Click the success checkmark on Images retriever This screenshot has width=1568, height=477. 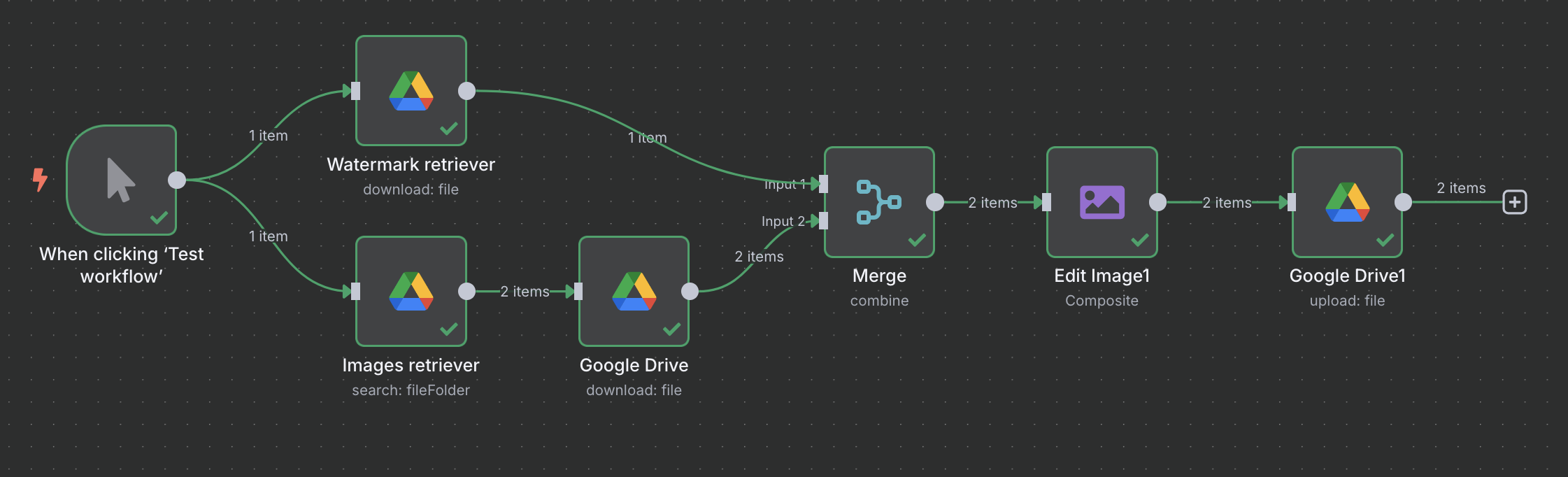pos(449,329)
